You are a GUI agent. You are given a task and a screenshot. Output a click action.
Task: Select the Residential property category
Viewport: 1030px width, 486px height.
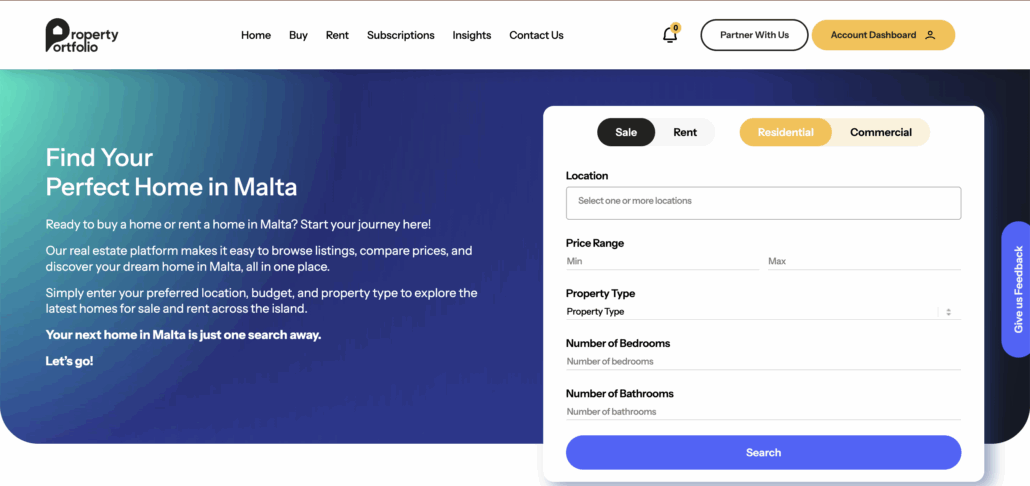click(x=785, y=132)
